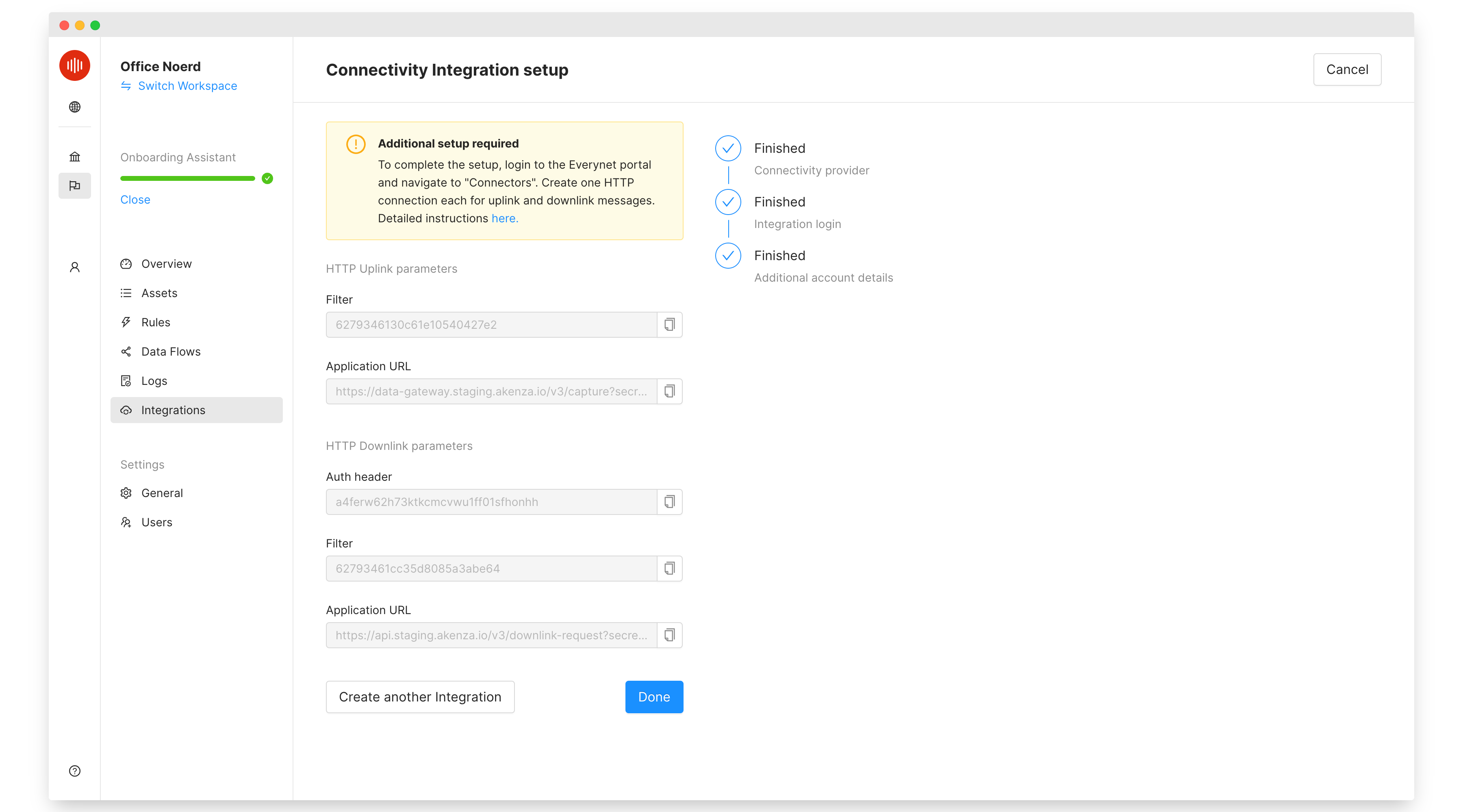Image resolution: width=1463 pixels, height=812 pixels.
Task: Open Users settings
Action: pos(197,522)
